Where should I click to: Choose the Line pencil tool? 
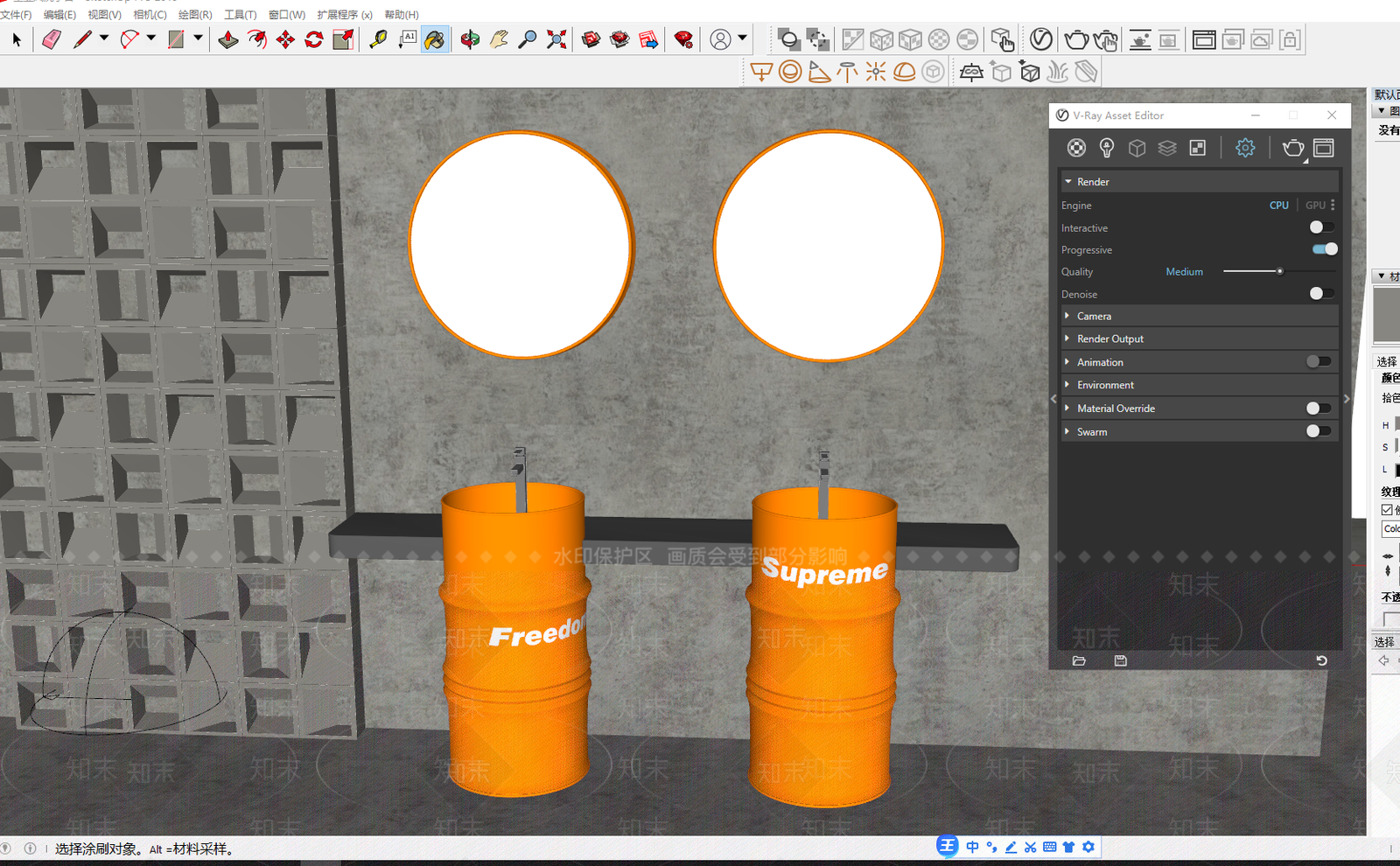[82, 39]
